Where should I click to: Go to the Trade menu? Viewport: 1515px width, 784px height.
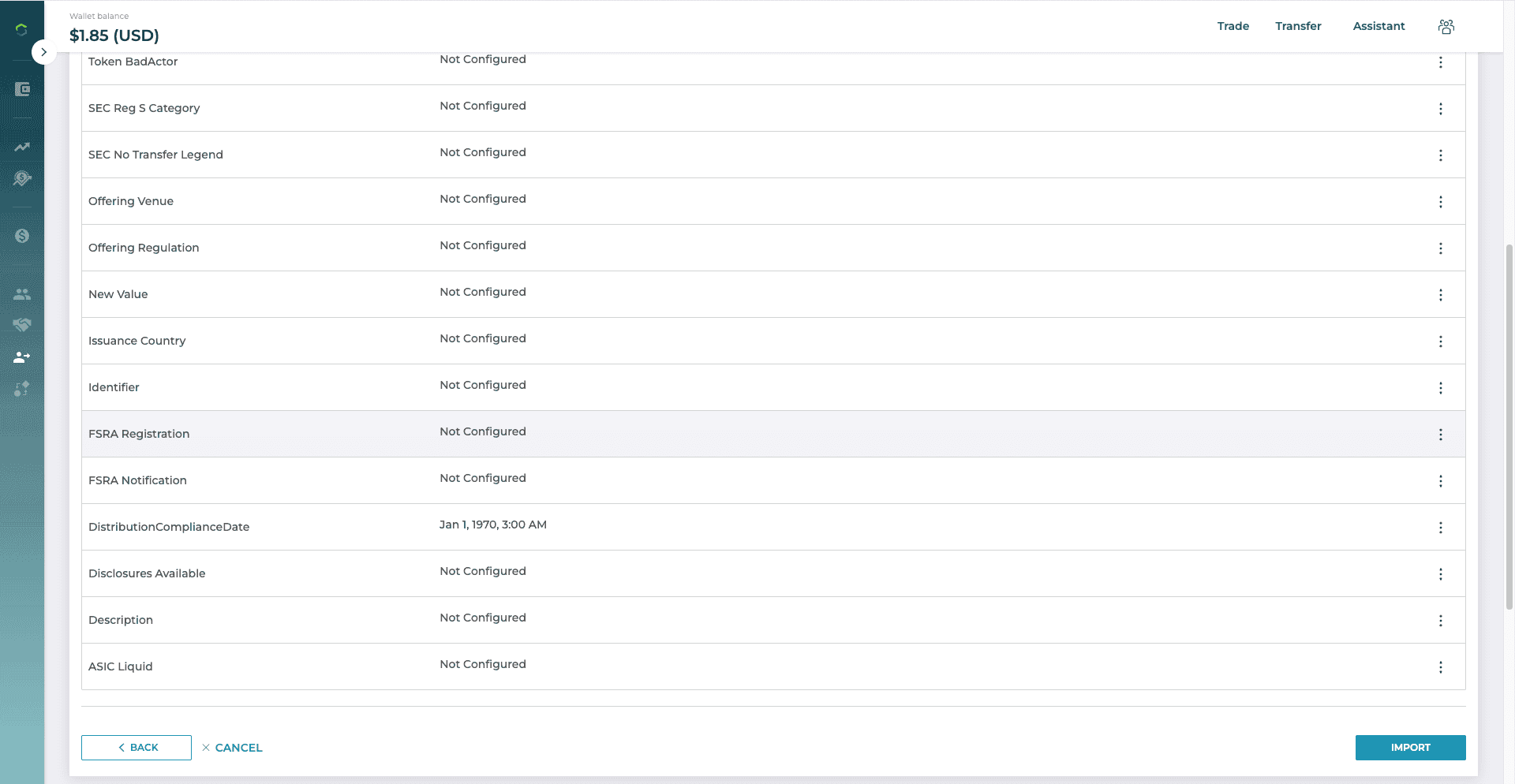(1233, 26)
